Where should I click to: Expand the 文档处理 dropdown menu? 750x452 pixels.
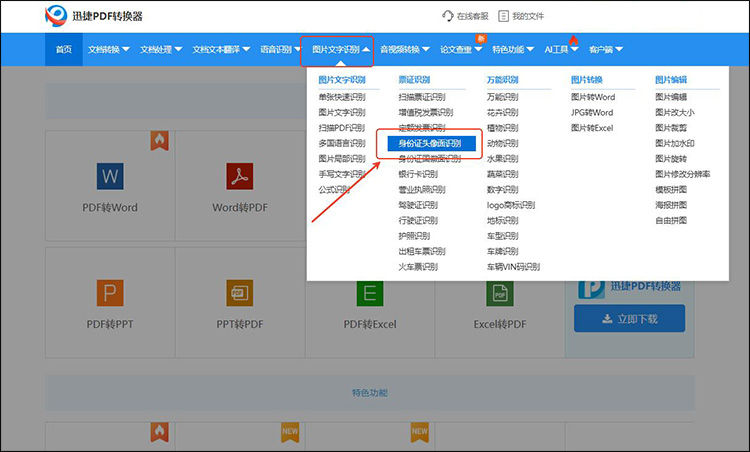tap(160, 48)
